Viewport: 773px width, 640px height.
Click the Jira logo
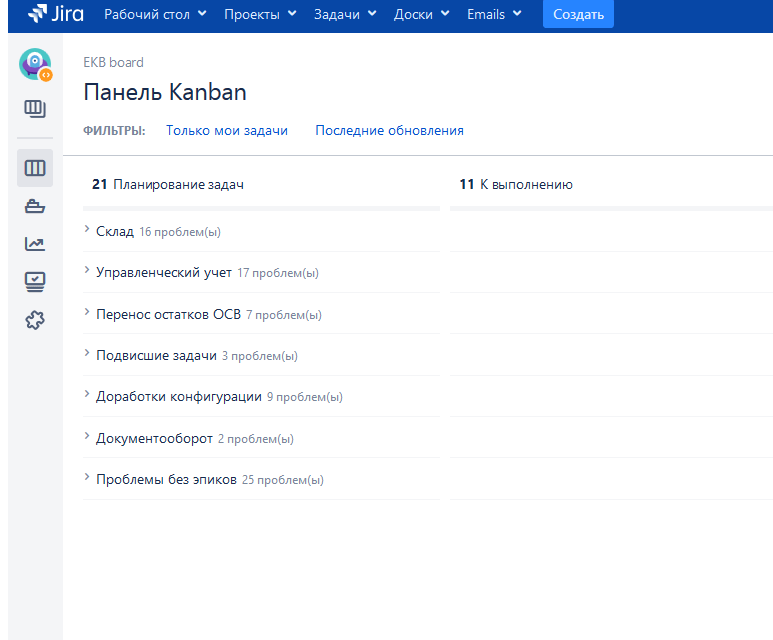(x=56, y=14)
